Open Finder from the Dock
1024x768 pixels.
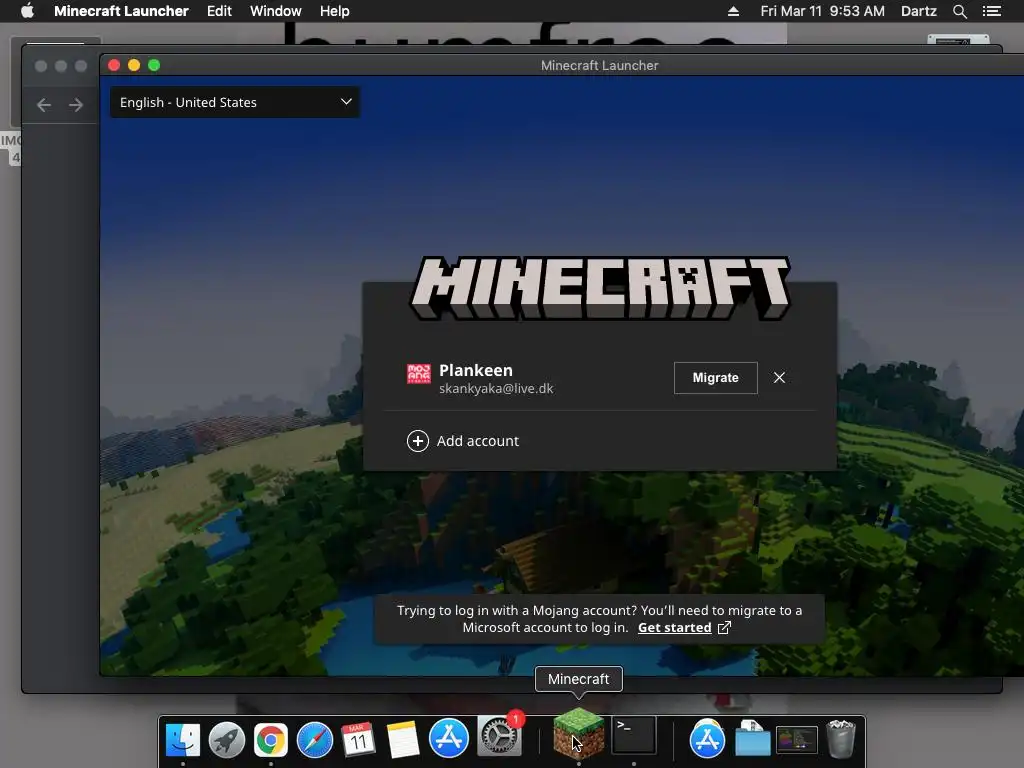[x=183, y=739]
